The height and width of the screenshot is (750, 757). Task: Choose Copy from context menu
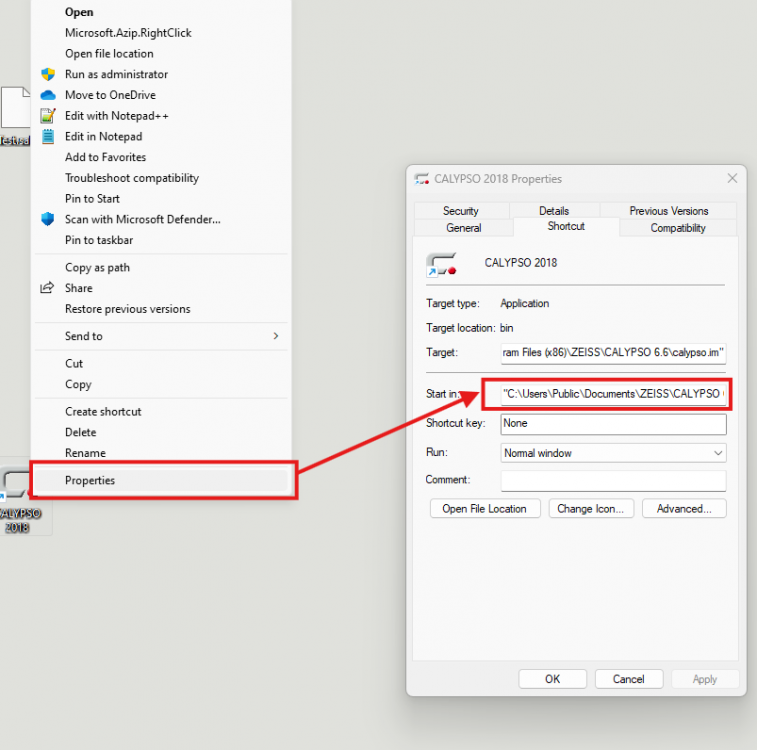pos(78,385)
